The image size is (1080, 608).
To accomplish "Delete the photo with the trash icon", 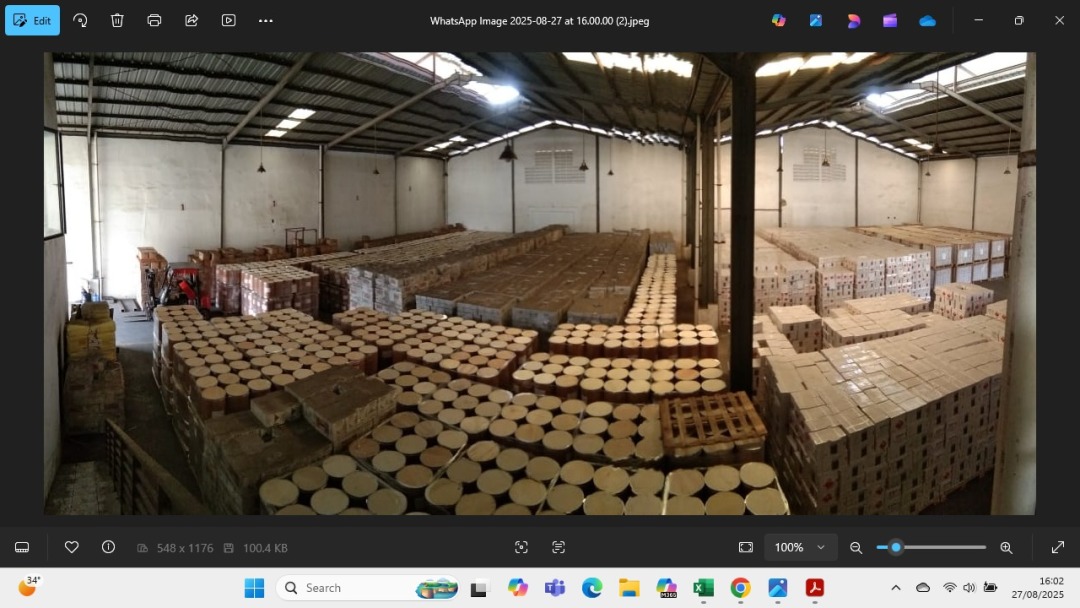I will pyautogui.click(x=117, y=20).
